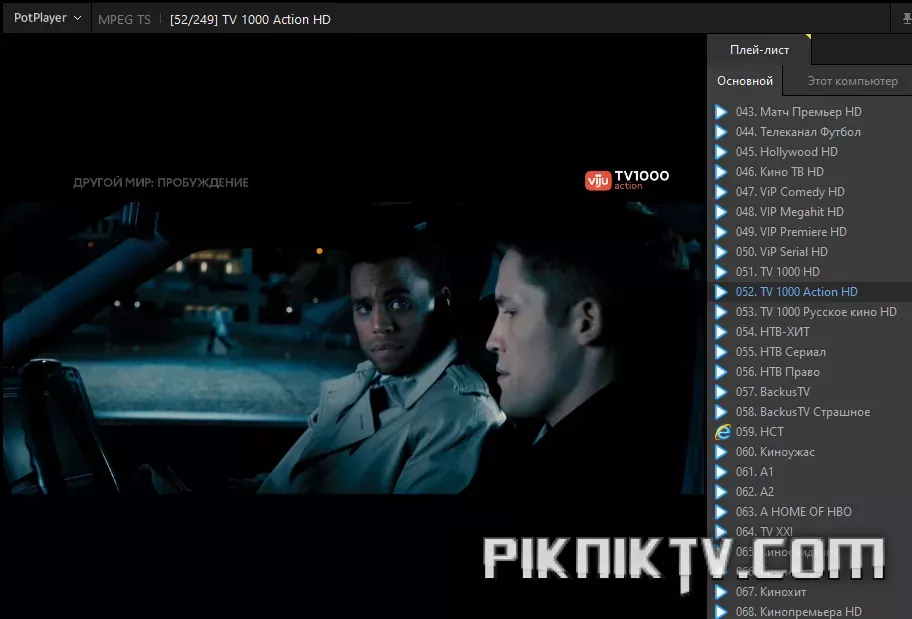Image resolution: width=912 pixels, height=619 pixels.
Task: Click the play icon beside 061. A1
Action: [x=721, y=472]
